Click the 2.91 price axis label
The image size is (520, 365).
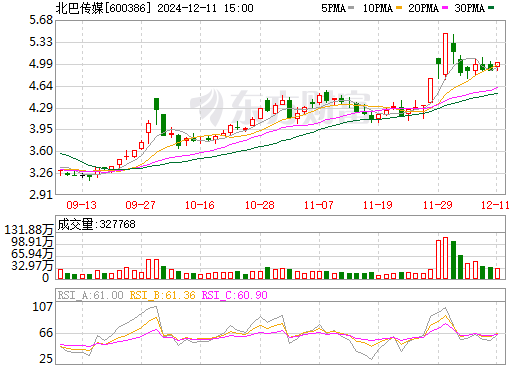coord(41,195)
